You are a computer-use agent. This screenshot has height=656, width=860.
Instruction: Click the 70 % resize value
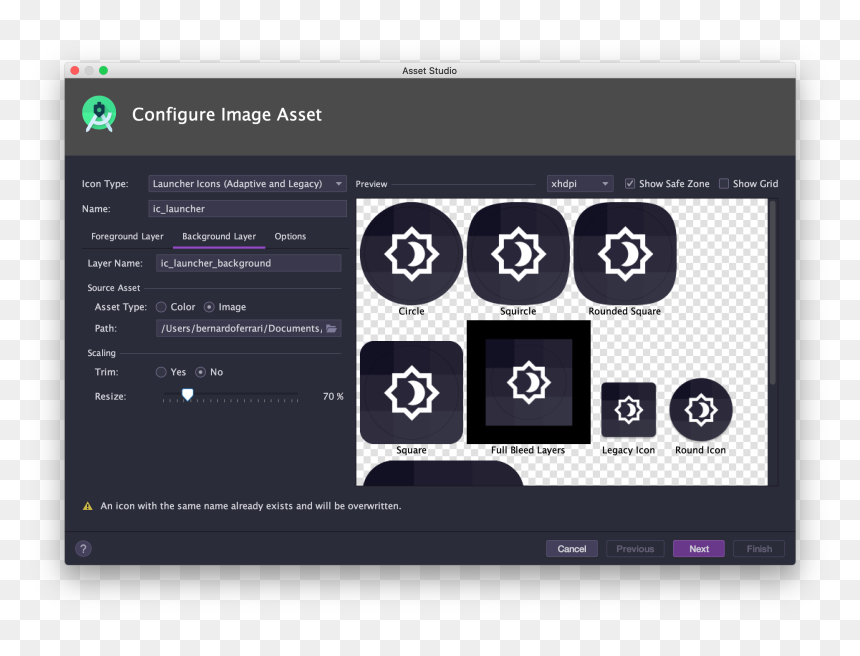point(333,397)
